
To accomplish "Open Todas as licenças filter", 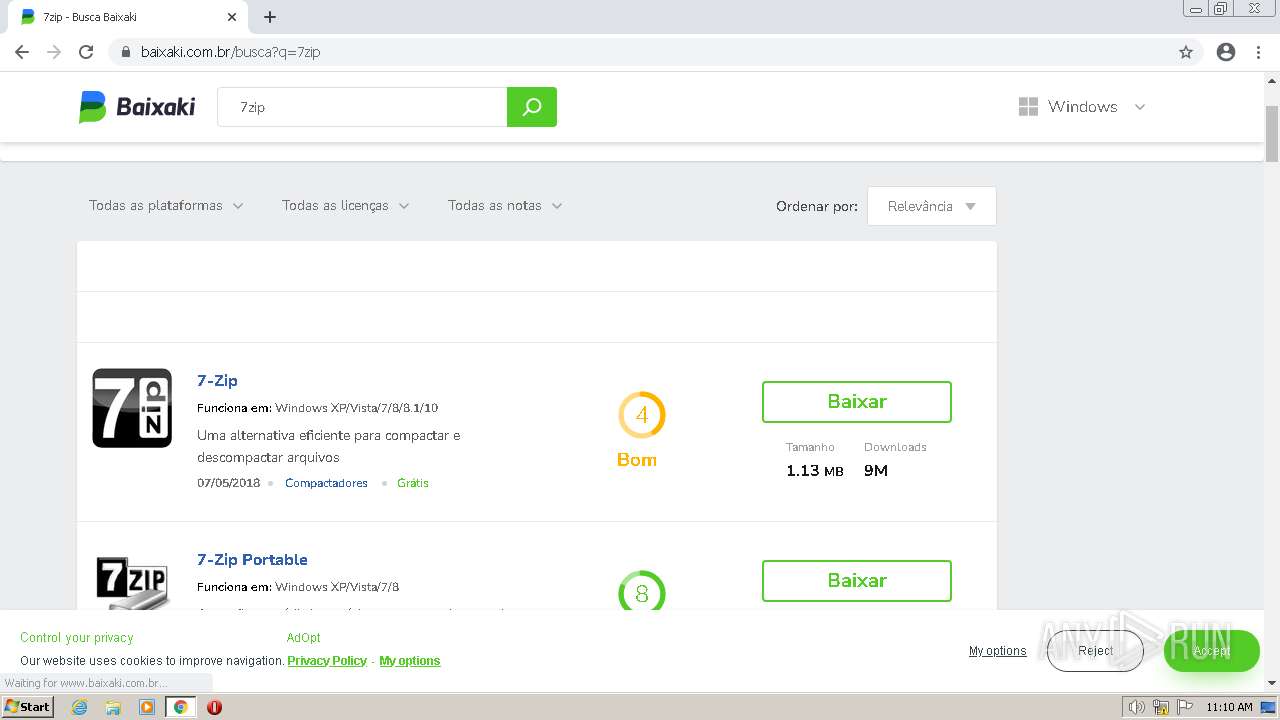I will click(346, 205).
